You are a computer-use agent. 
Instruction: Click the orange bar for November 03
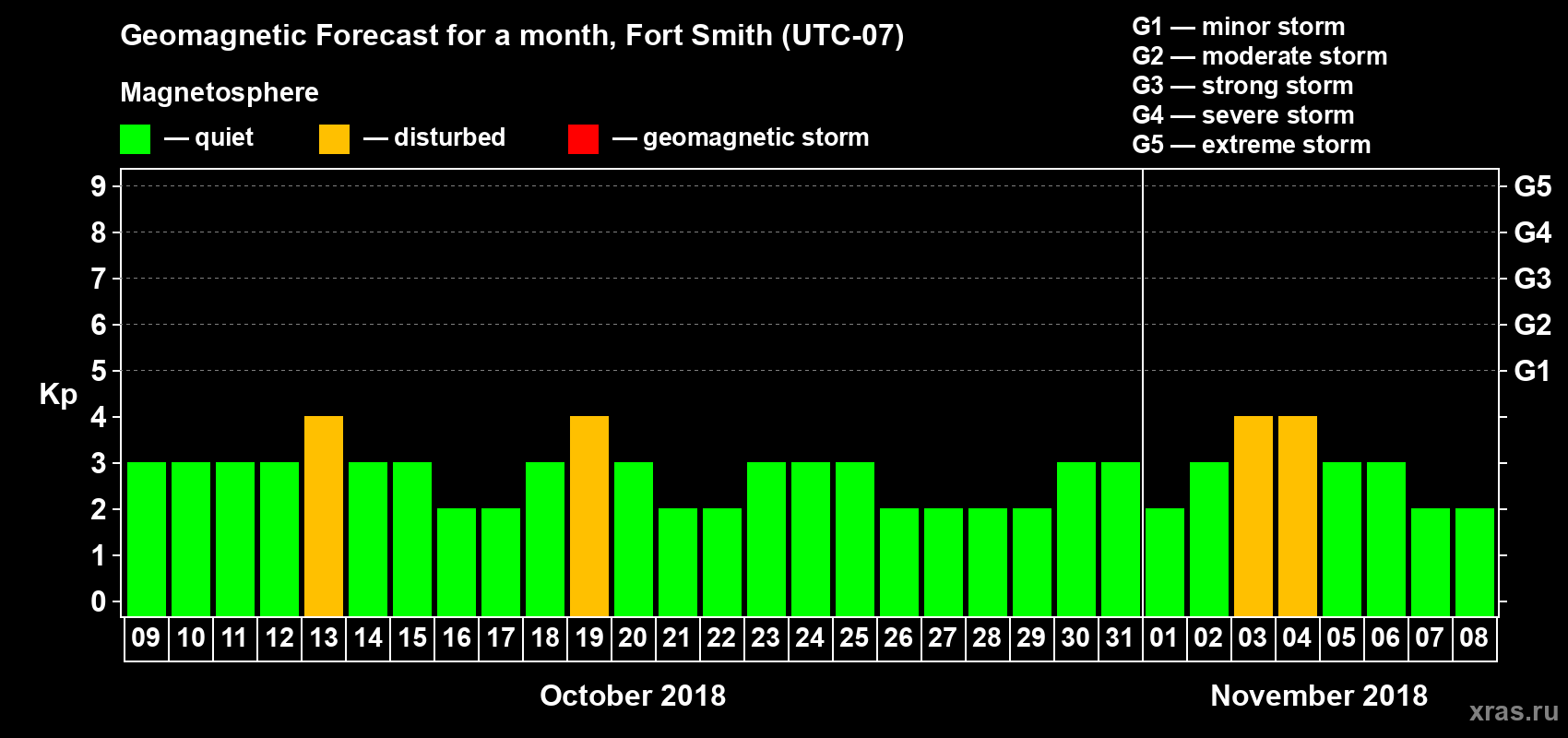tap(1253, 516)
